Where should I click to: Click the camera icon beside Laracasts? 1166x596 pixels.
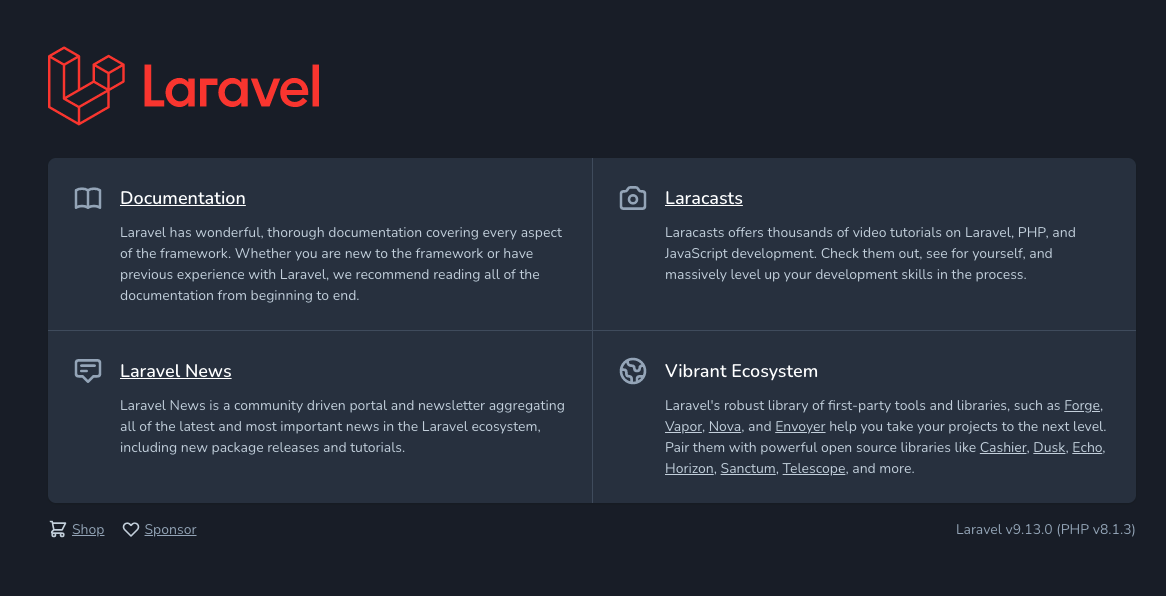(x=633, y=198)
